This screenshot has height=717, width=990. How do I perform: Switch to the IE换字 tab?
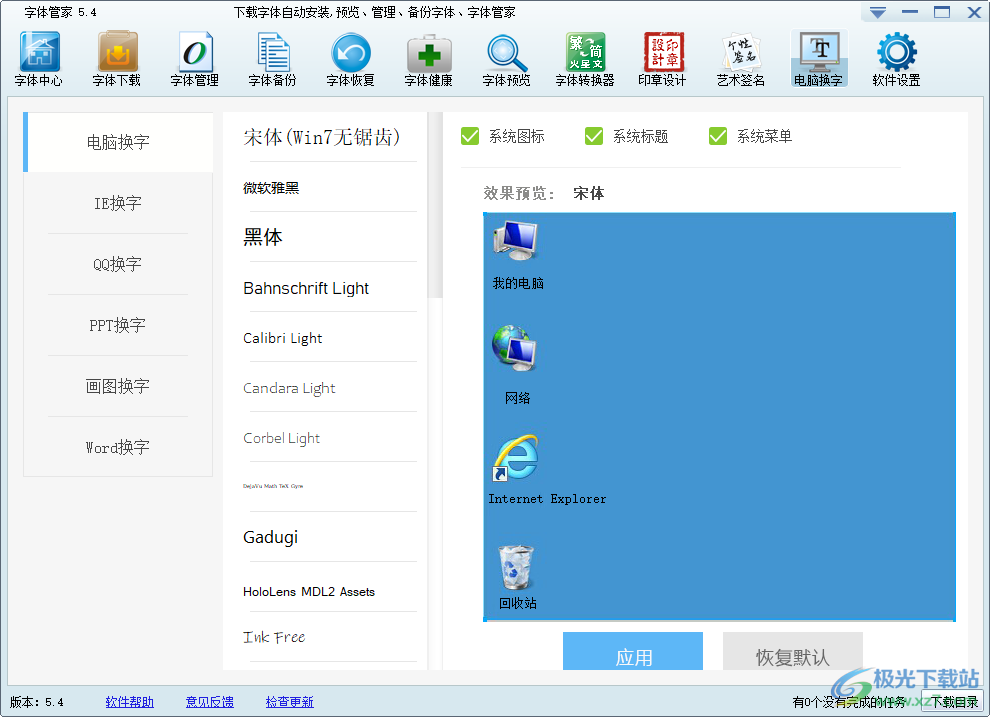coord(118,203)
